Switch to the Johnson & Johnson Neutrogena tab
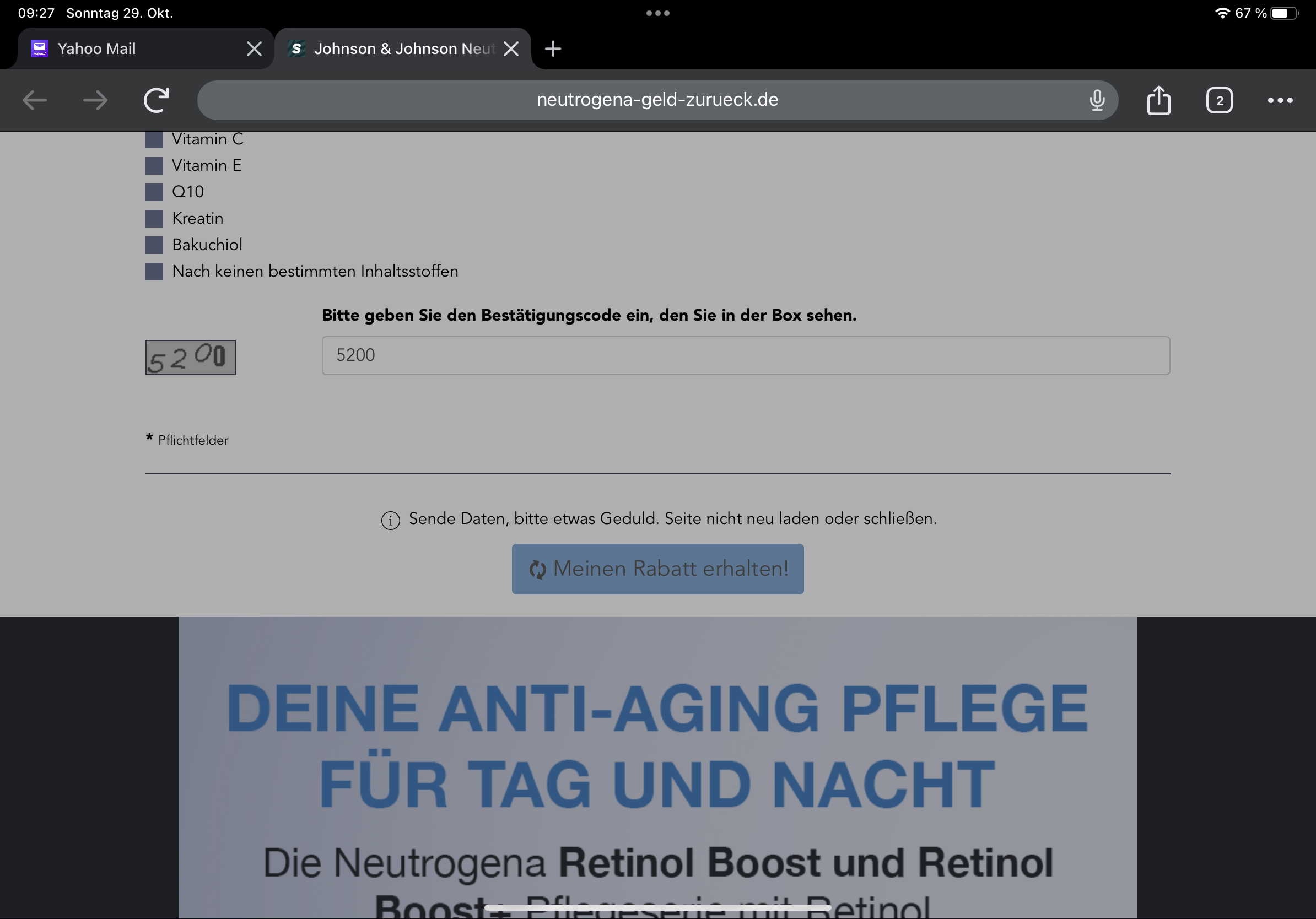 403,48
